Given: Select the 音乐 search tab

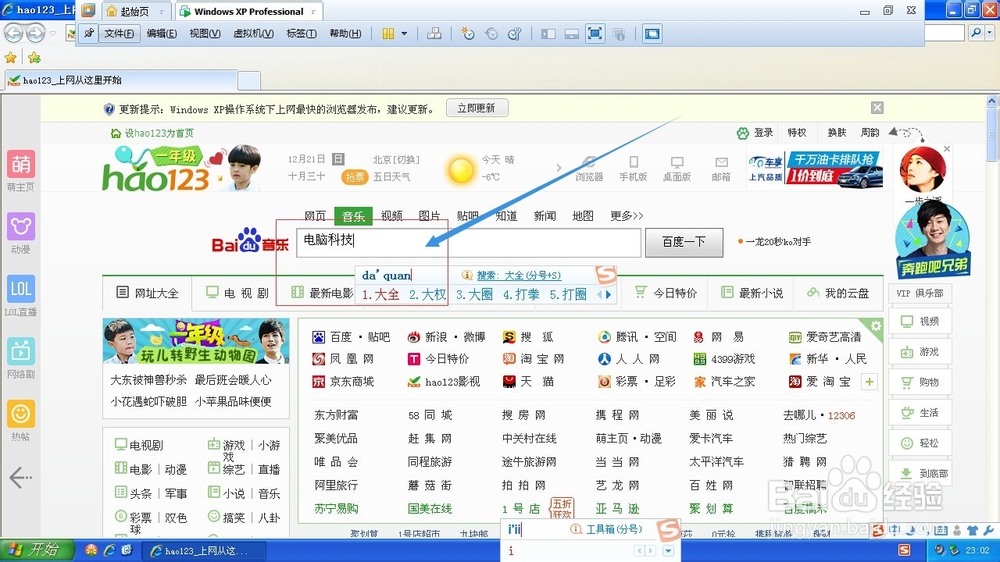Looking at the screenshot, I should point(353,216).
